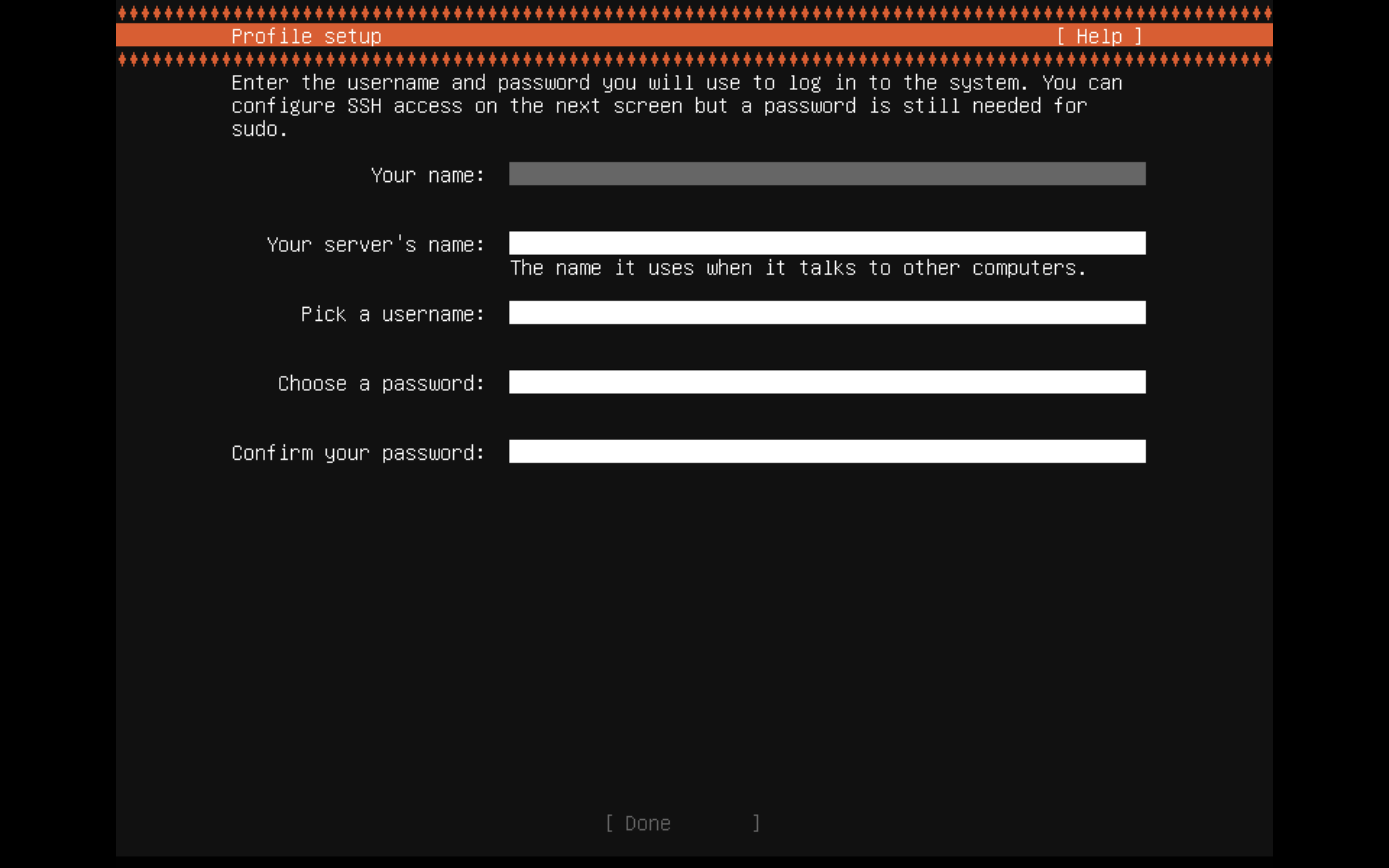Screen dimensions: 1389x868
Task: Select the Choose a password label
Action: (x=380, y=383)
